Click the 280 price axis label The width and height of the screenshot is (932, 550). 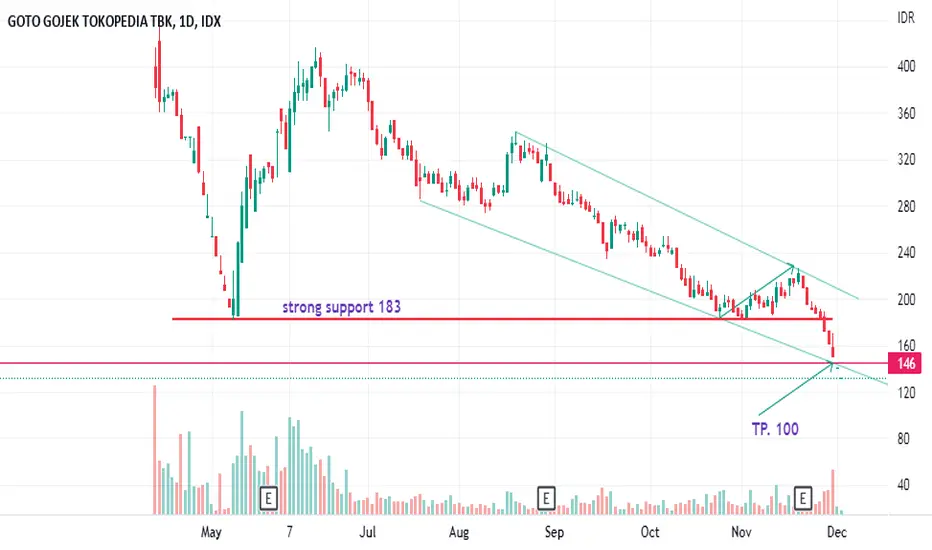pos(906,206)
